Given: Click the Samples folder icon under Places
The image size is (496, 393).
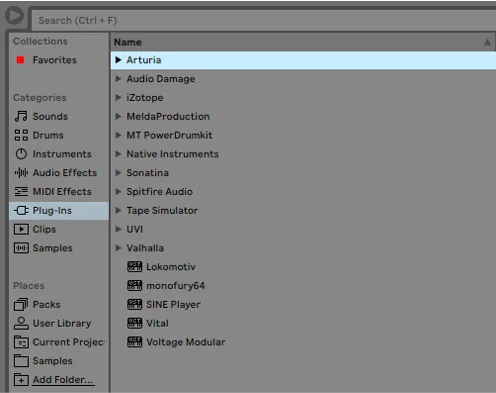Looking at the screenshot, I should [21, 361].
